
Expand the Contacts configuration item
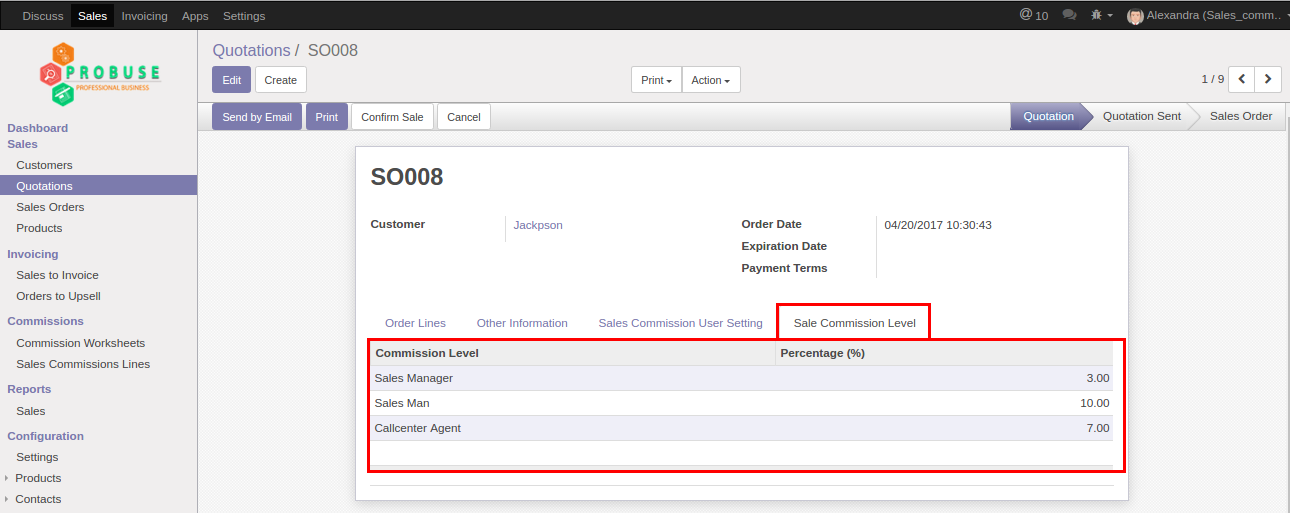pos(38,499)
